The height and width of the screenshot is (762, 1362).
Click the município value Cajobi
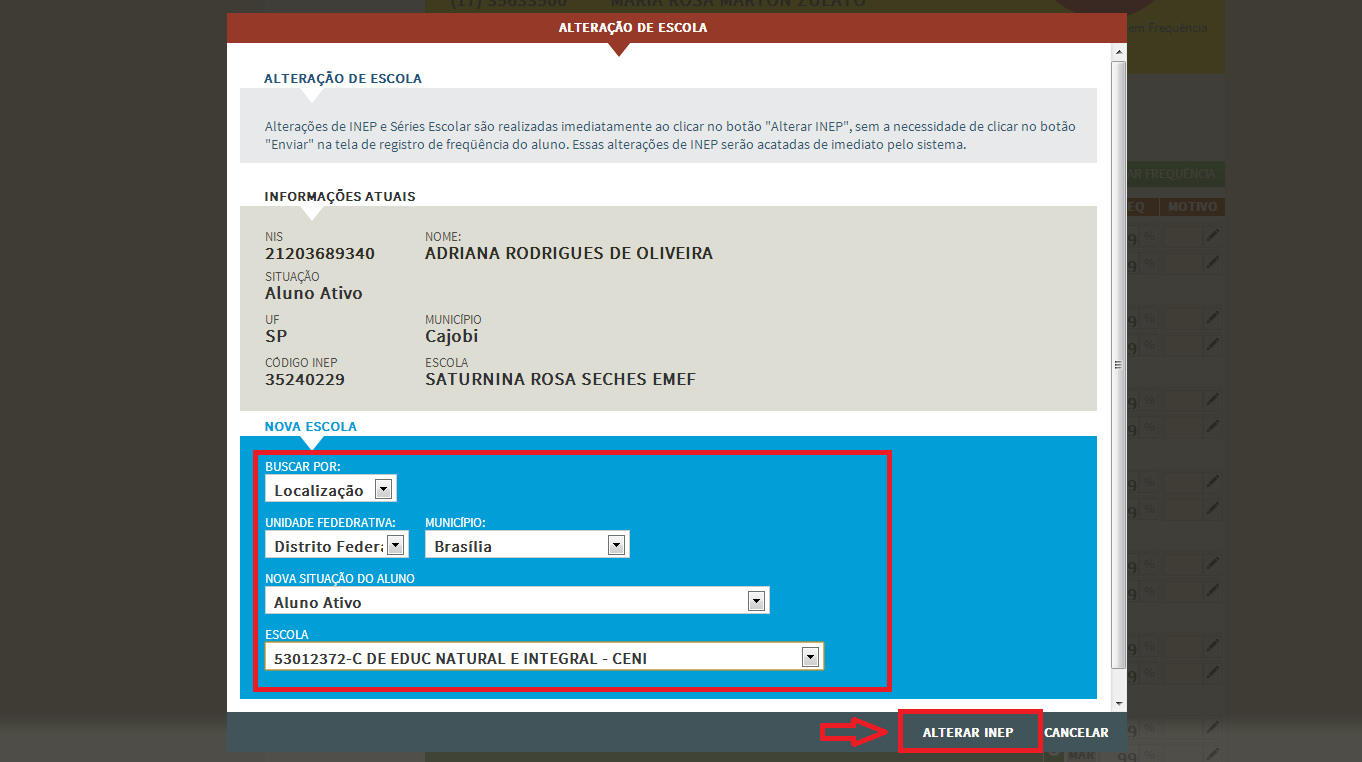pos(452,337)
